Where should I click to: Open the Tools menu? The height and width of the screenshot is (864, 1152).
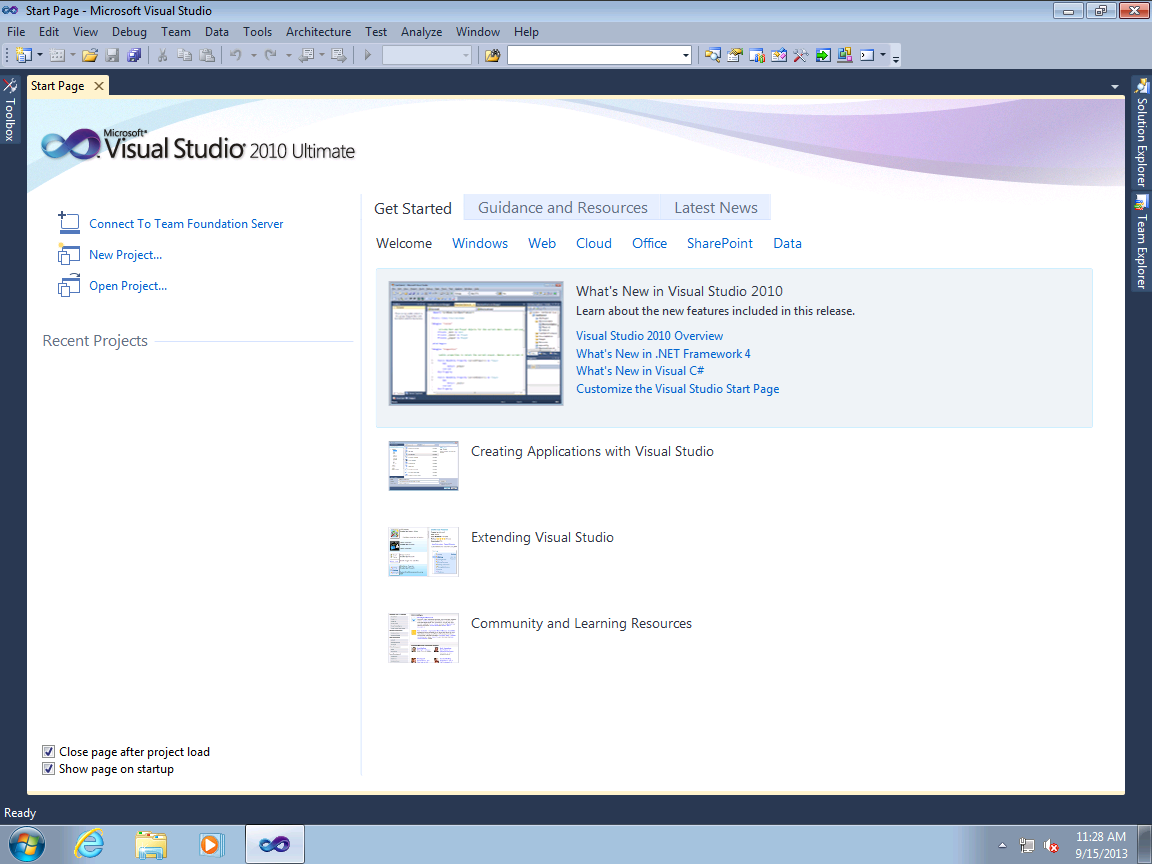pos(257,32)
